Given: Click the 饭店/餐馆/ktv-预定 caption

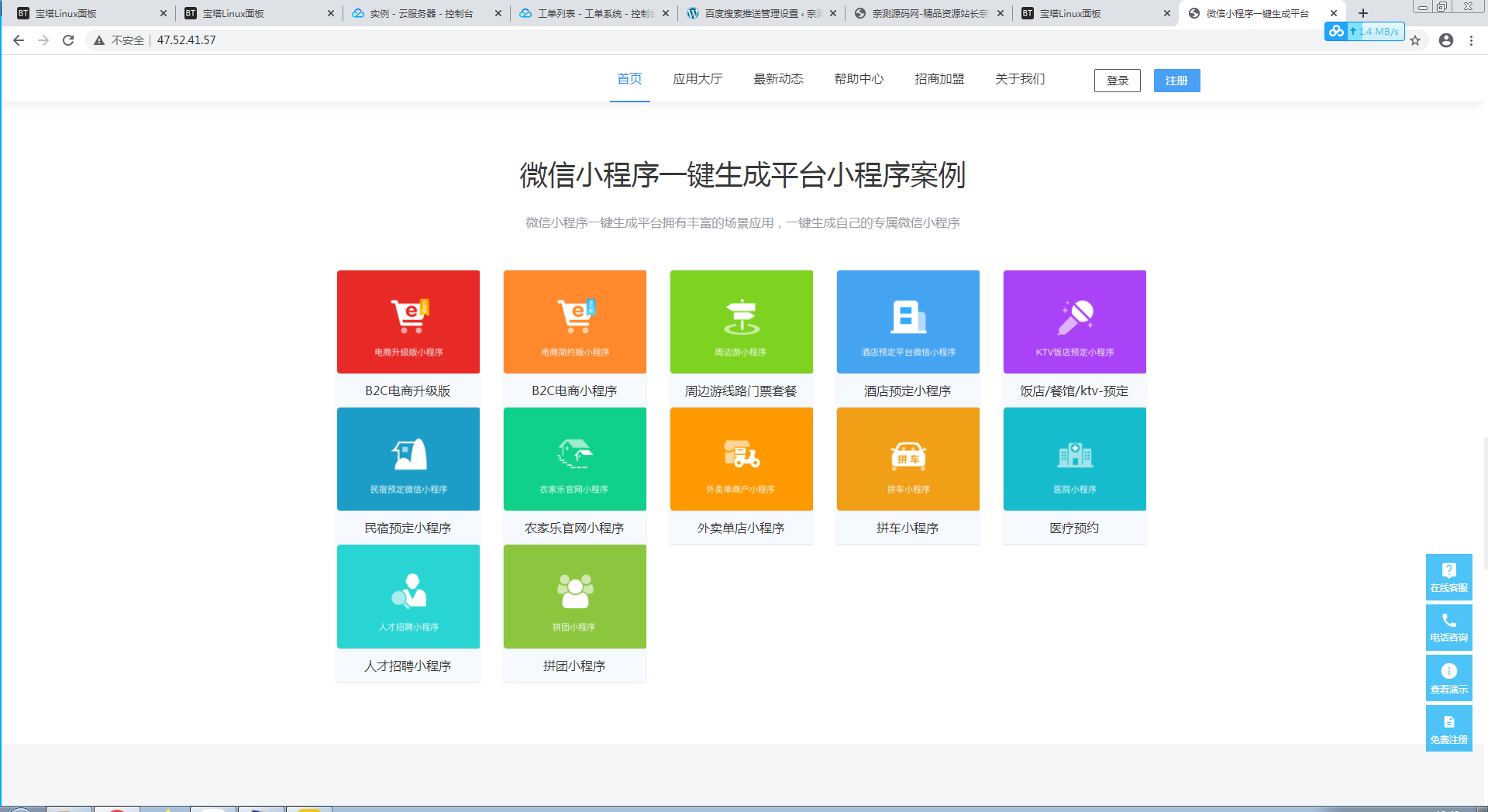Looking at the screenshot, I should click(1074, 391).
